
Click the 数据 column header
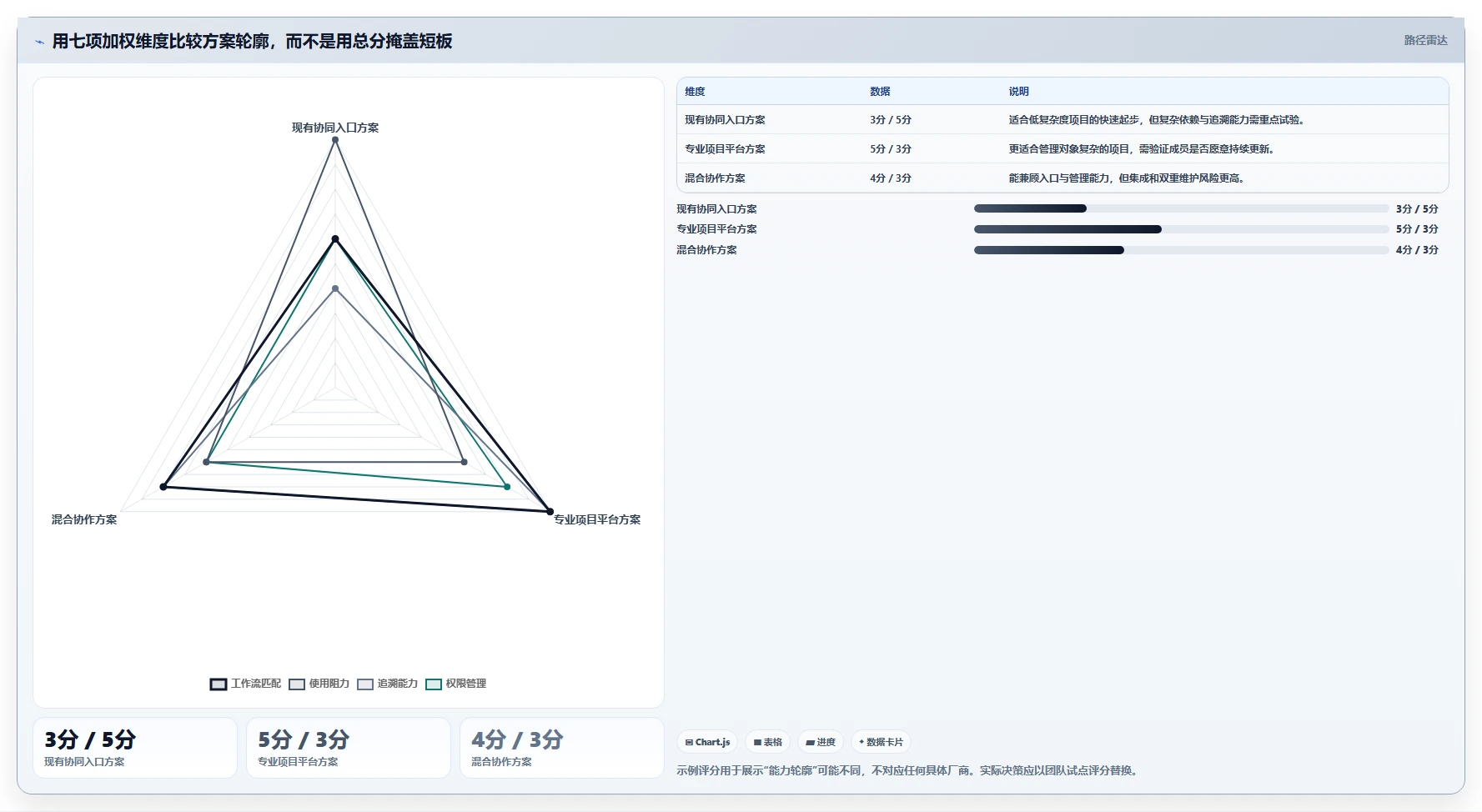[x=880, y=92]
